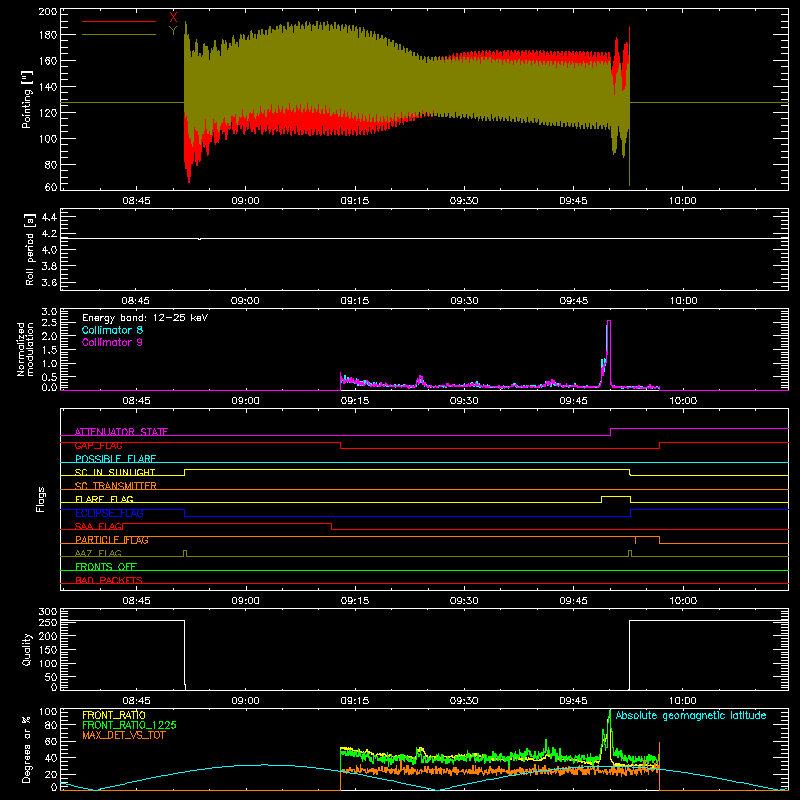Click the SAA_FLAG label

pyautogui.click(x=98, y=526)
